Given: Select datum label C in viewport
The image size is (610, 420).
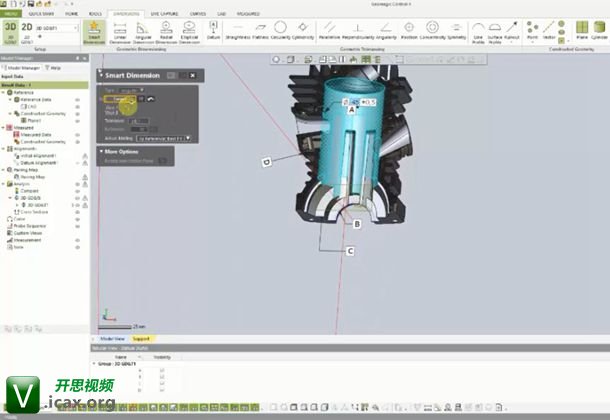Looking at the screenshot, I should (x=350, y=251).
